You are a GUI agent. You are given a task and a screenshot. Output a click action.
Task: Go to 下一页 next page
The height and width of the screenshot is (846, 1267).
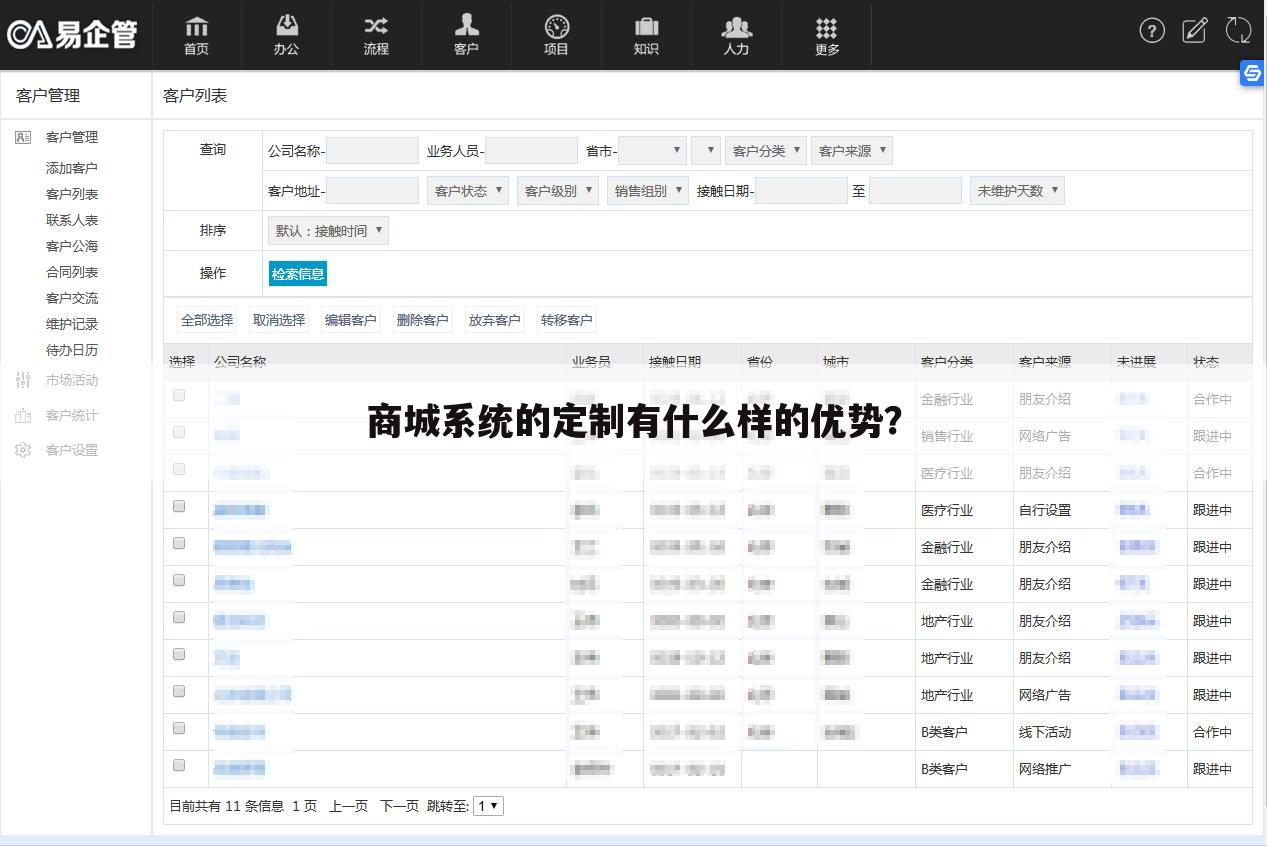click(x=399, y=806)
